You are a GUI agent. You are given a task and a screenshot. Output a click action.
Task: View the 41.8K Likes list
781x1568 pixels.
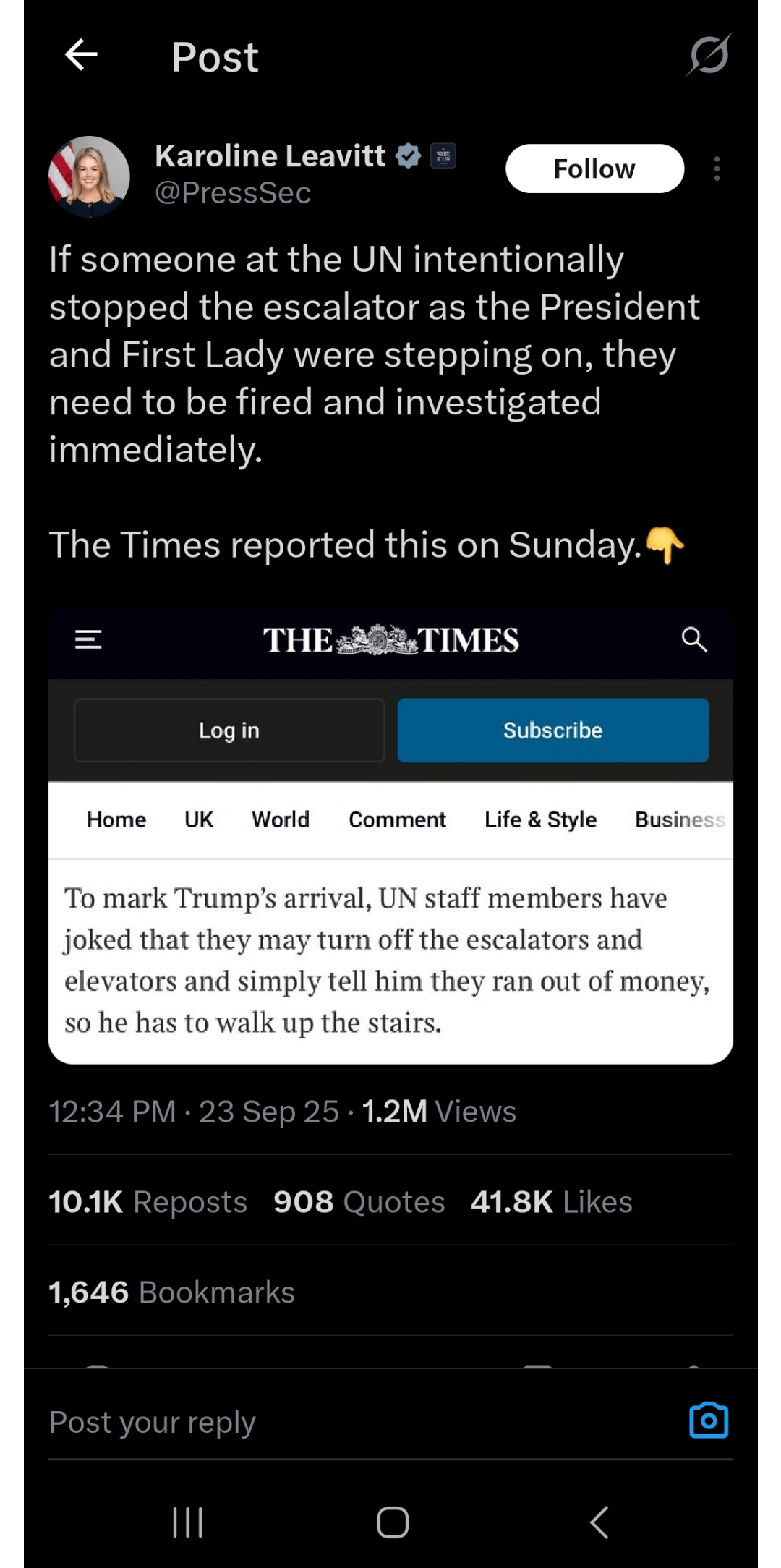[551, 1202]
